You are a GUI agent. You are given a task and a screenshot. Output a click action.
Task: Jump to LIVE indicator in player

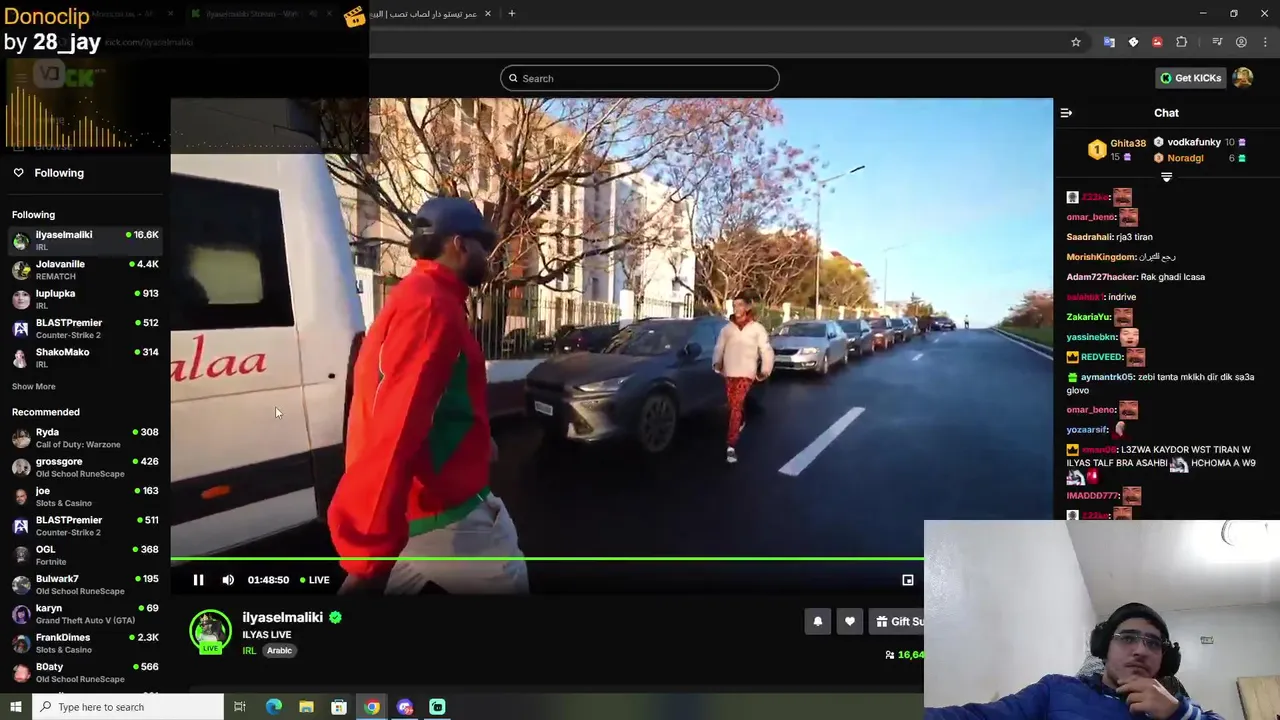click(315, 580)
